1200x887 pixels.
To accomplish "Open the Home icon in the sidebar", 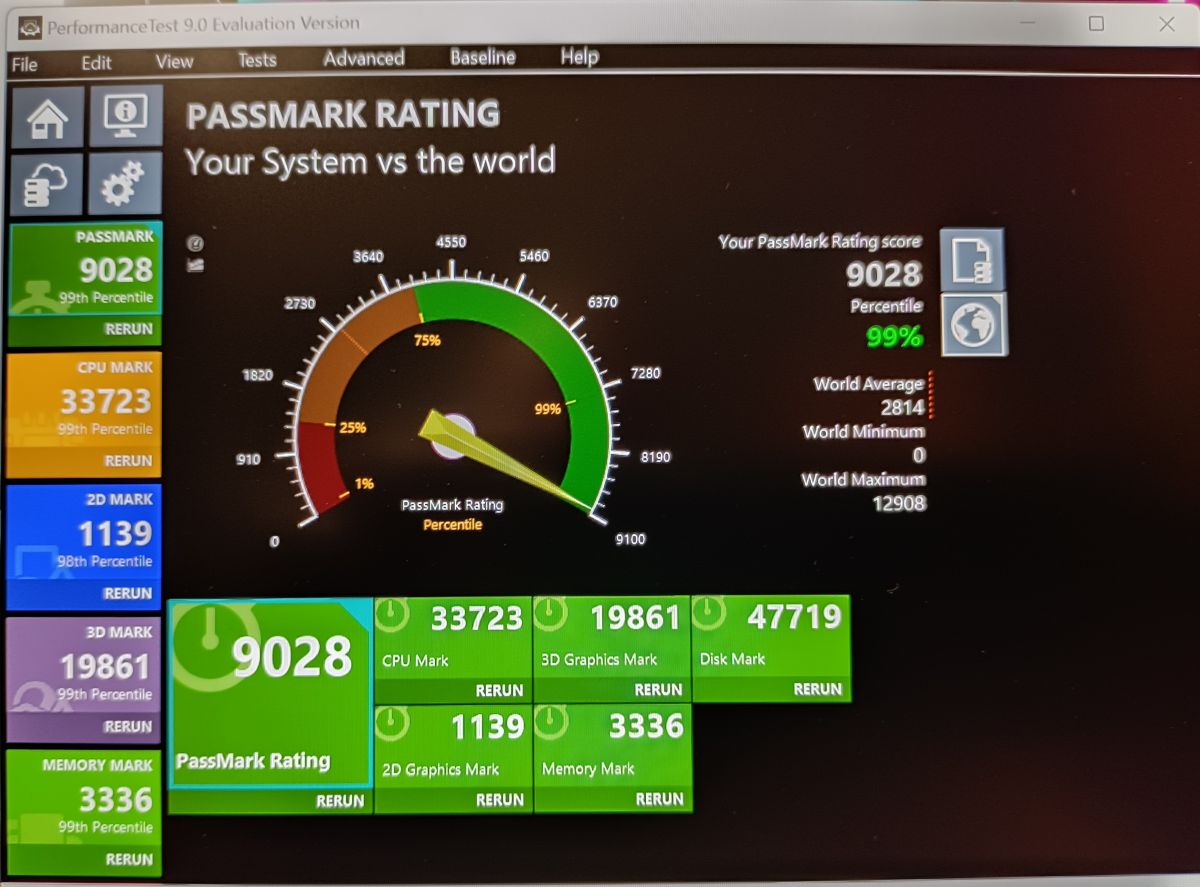I will point(47,117).
